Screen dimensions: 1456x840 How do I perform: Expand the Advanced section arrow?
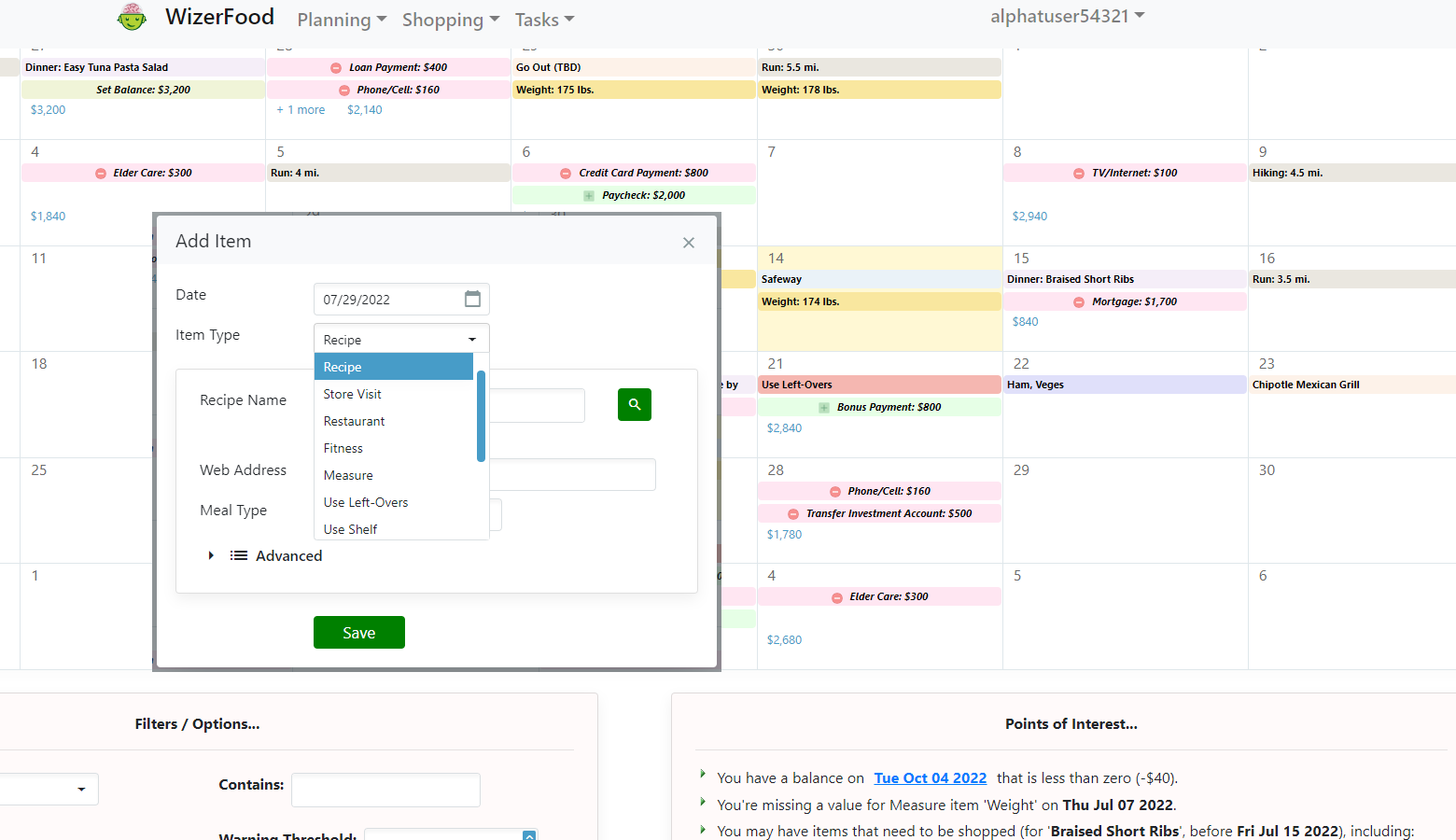point(211,555)
